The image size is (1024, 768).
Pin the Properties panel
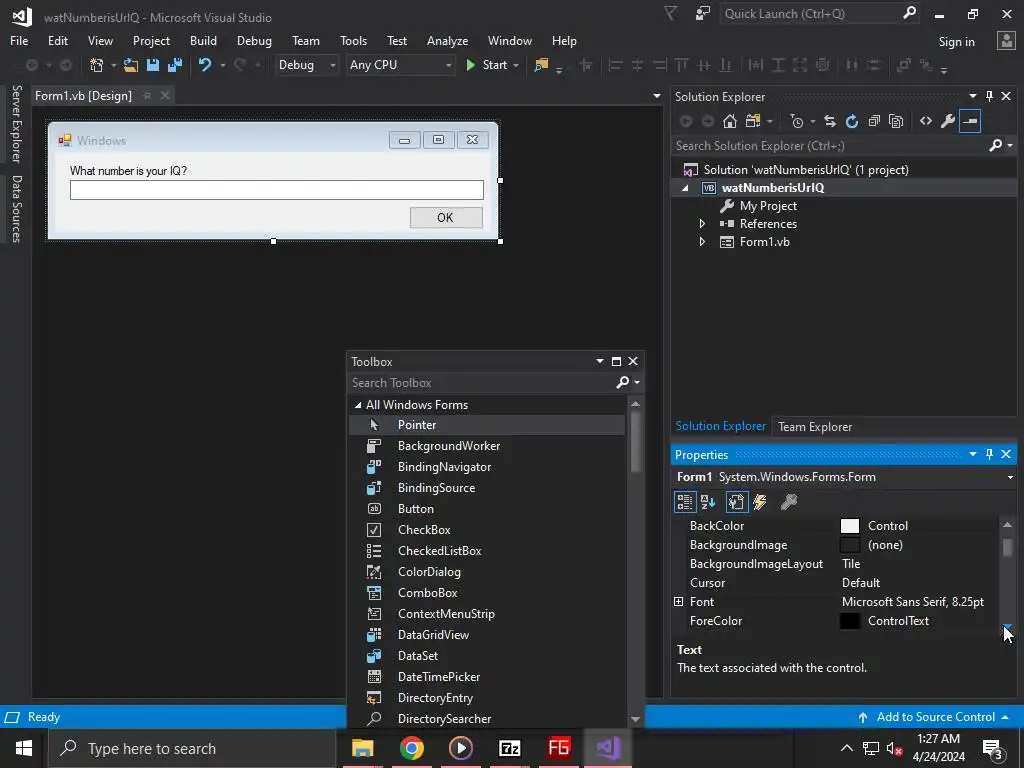coord(989,454)
